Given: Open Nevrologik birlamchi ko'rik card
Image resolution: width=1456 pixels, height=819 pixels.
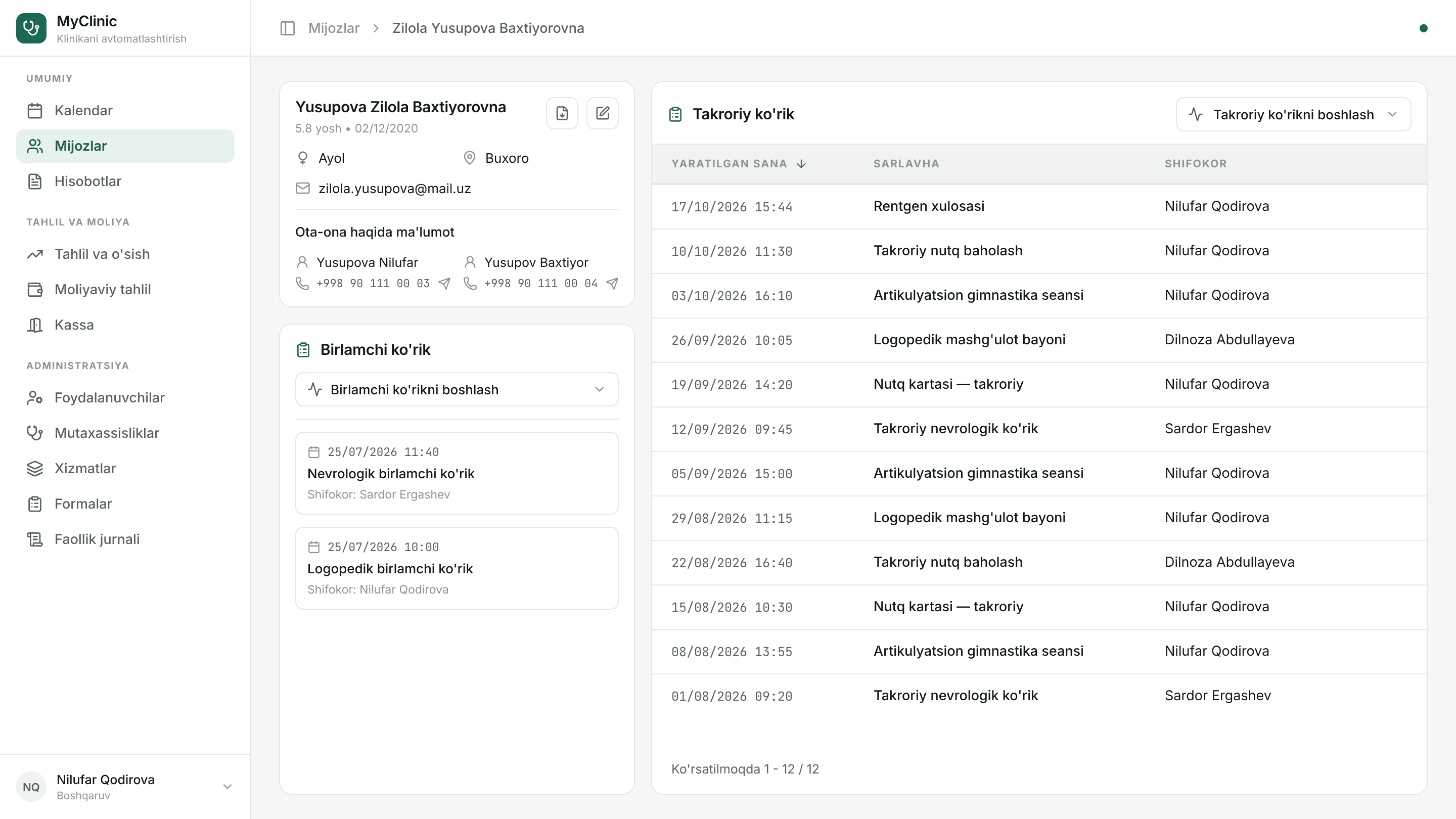Looking at the screenshot, I should pos(457,473).
